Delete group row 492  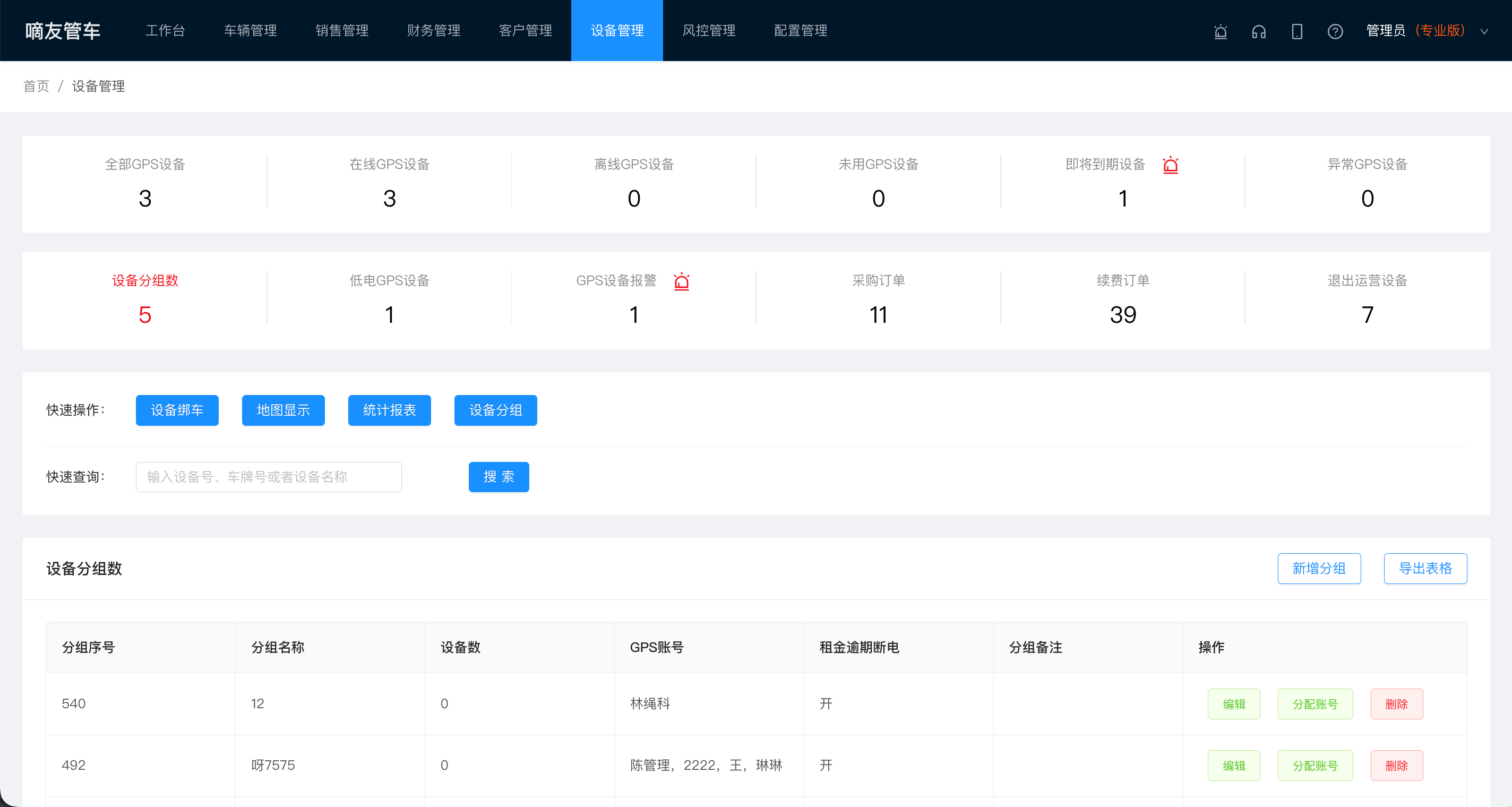[x=1396, y=766]
